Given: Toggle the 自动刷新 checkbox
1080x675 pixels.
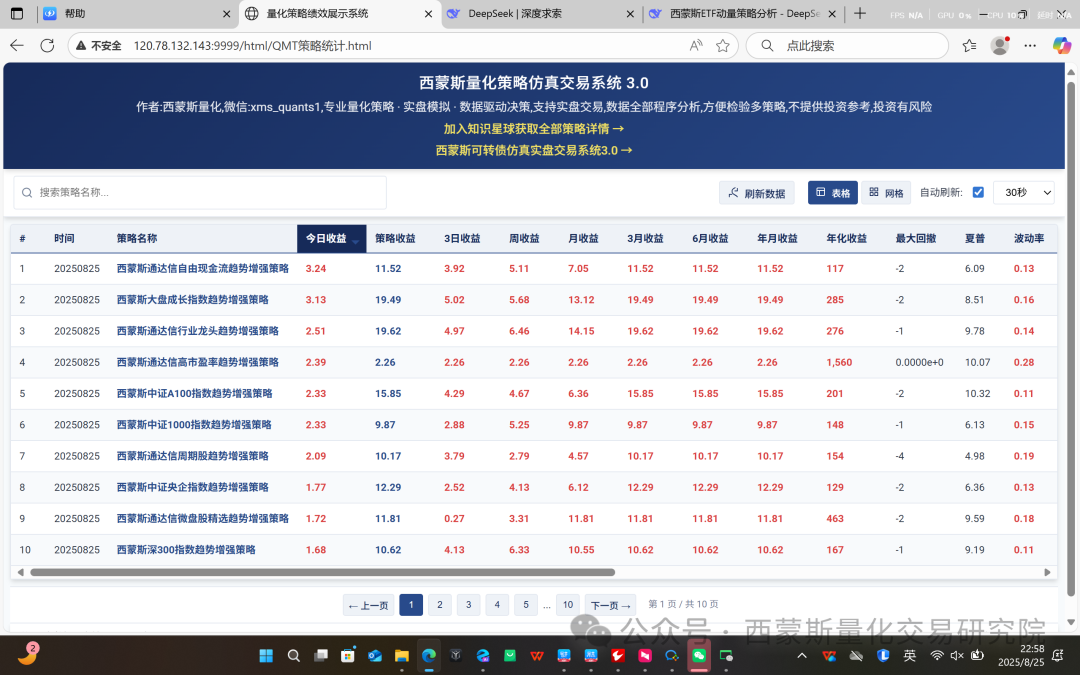Looking at the screenshot, I should pos(978,193).
